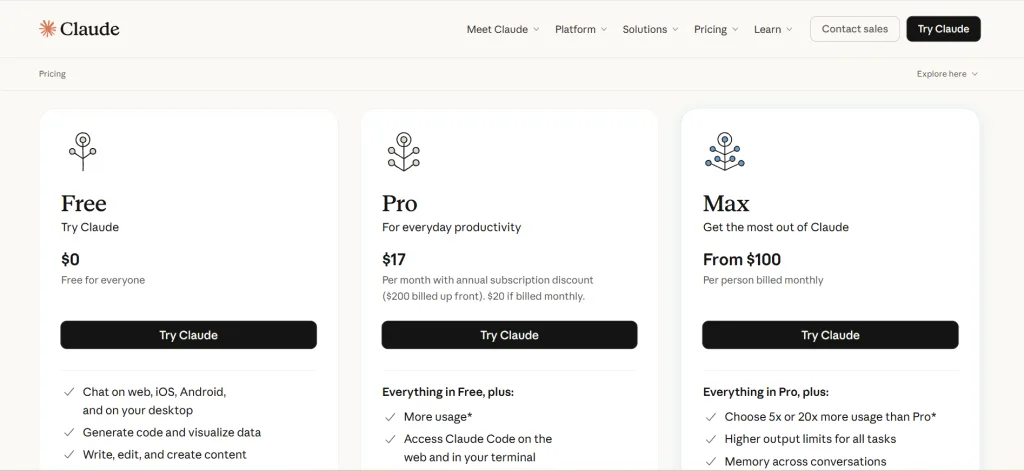Click checkmark beside 'Chat on web, iOS, Android'
Screen dimensions: 1024x471
pyautogui.click(x=69, y=392)
